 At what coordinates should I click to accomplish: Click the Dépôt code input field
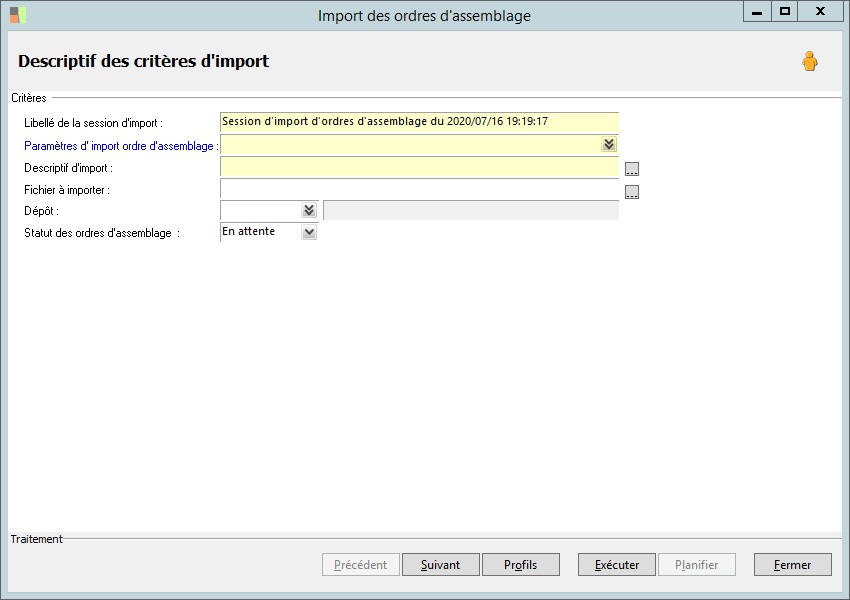[261, 210]
